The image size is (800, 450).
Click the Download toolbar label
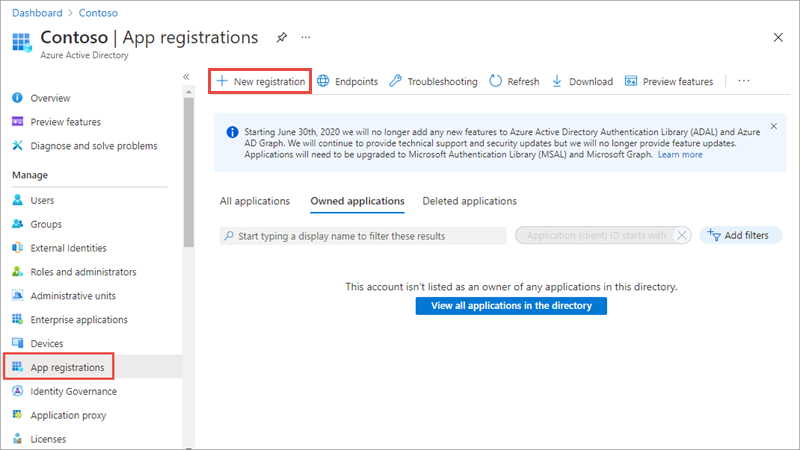tap(591, 82)
